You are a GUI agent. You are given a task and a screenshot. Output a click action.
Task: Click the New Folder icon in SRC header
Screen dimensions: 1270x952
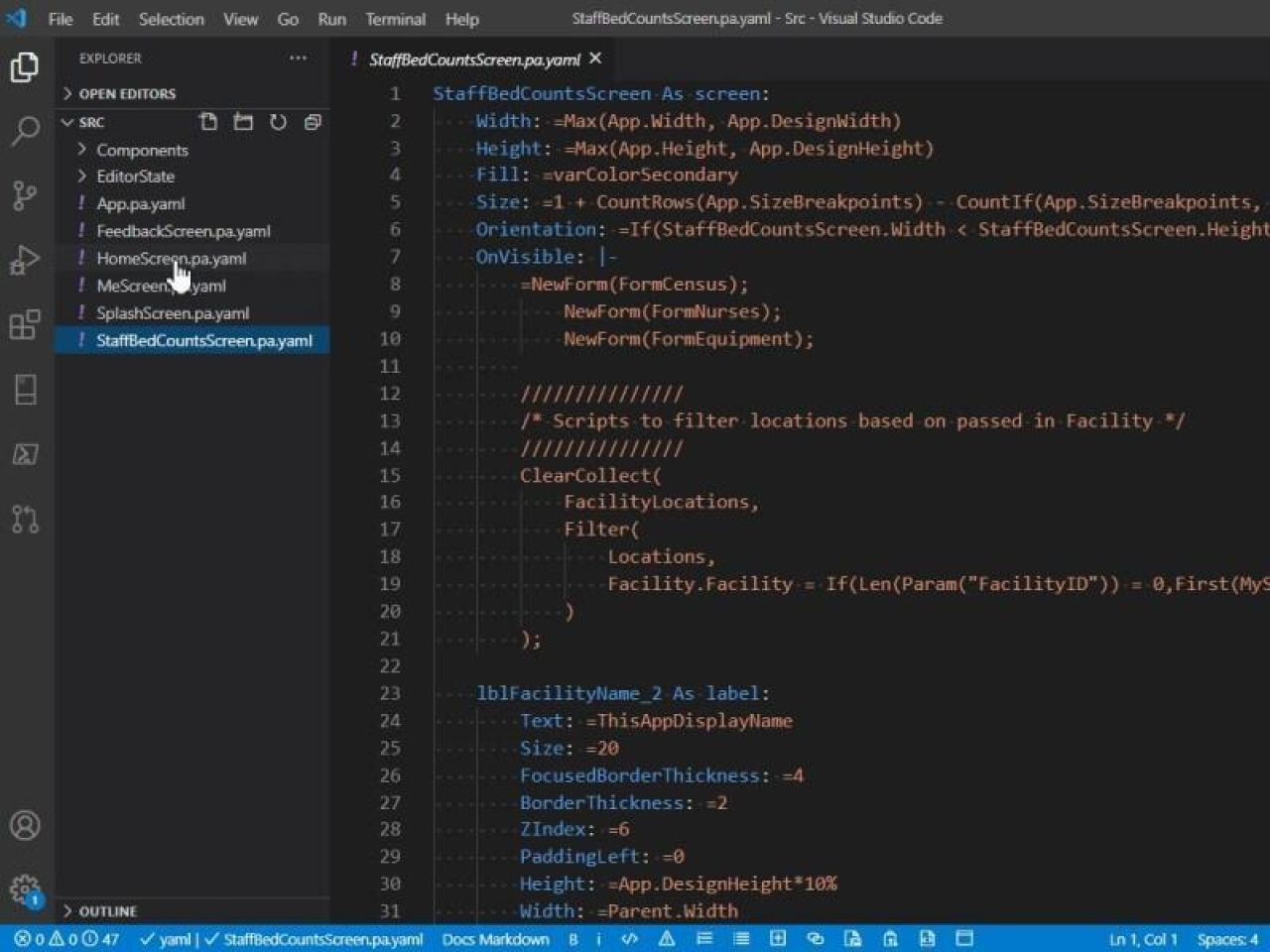point(243,122)
